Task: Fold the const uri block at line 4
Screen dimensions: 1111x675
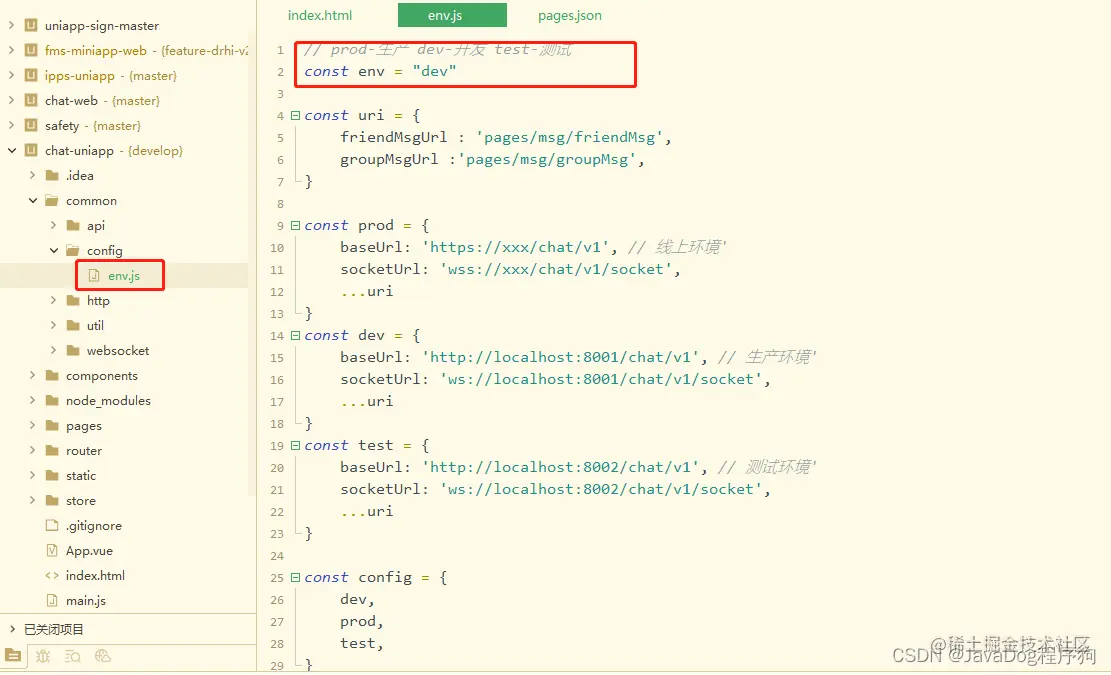Action: click(295, 115)
